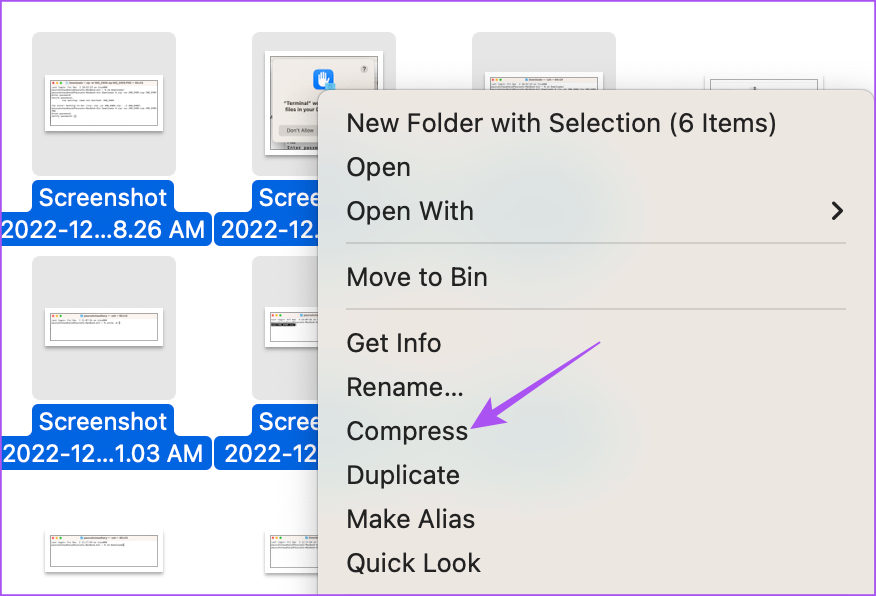
Task: Select Duplicate from the context menu
Action: 403,475
